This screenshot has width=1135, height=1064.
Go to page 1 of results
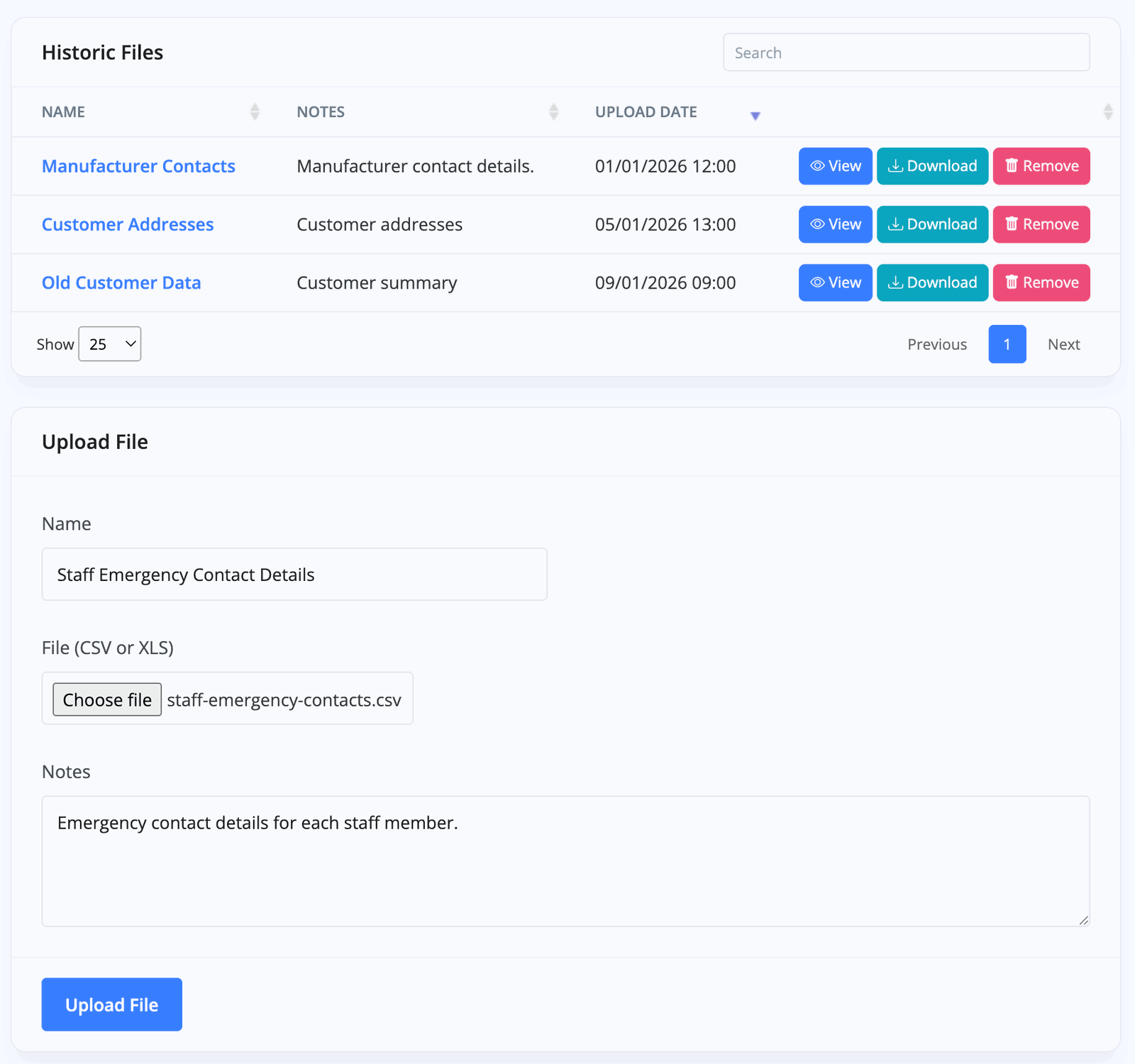point(1007,344)
